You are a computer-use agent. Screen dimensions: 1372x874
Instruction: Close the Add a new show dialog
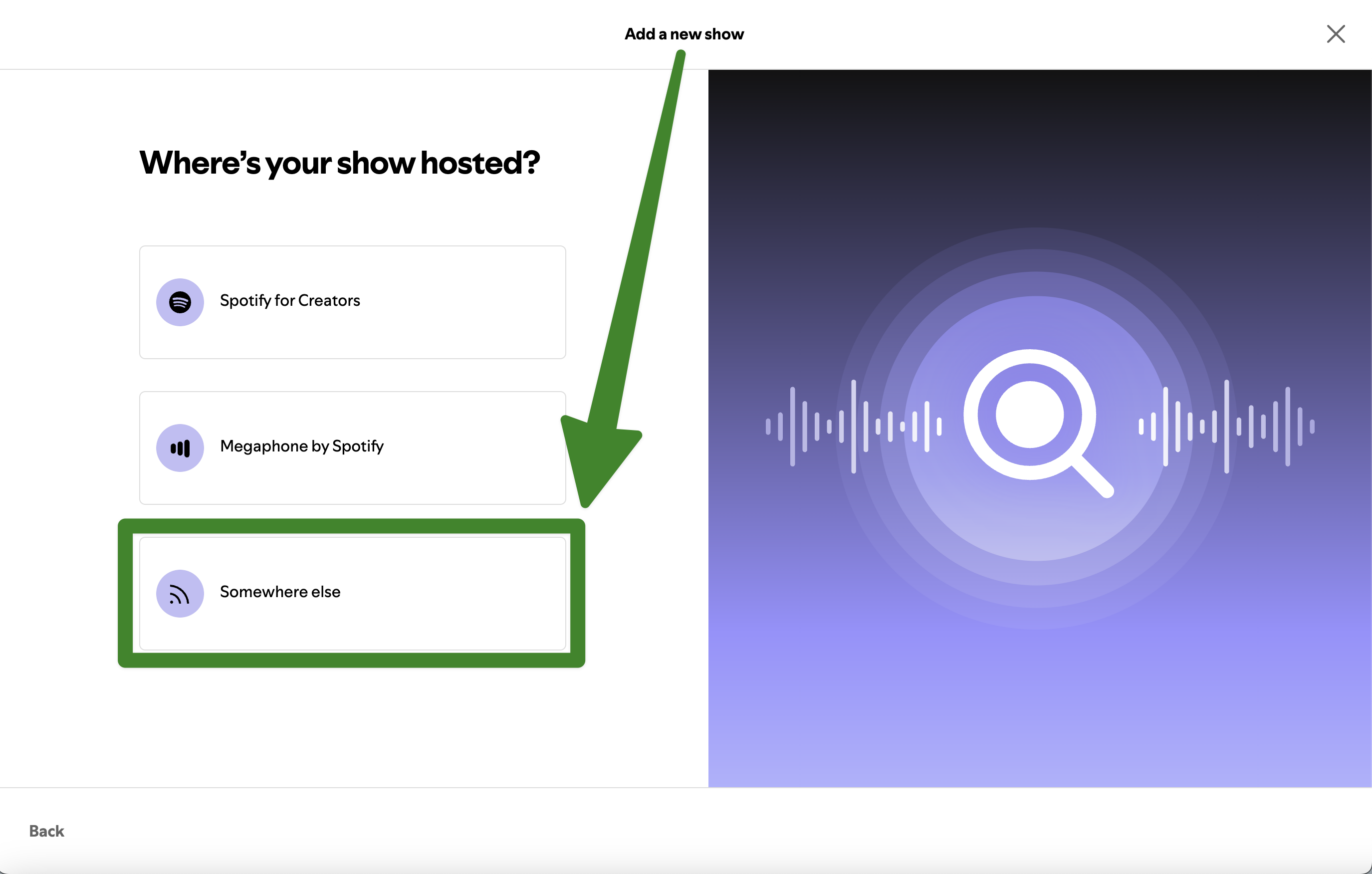coord(1336,34)
